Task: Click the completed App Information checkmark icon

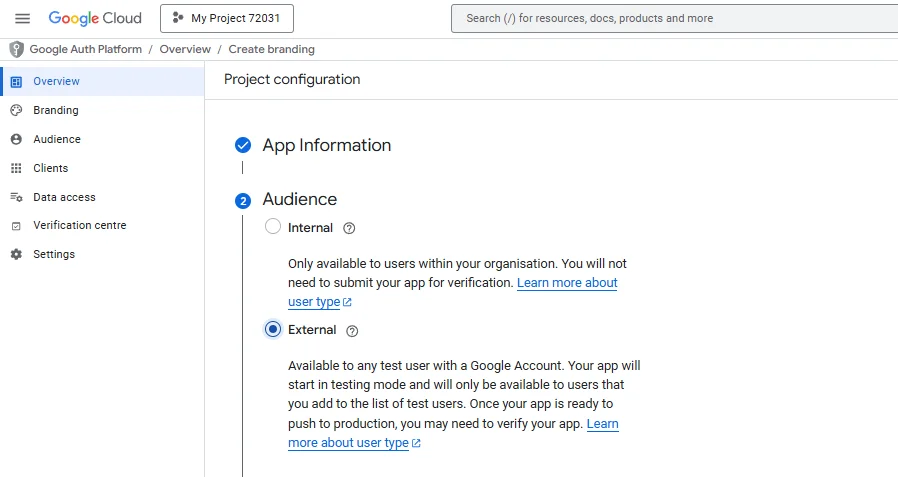Action: (243, 145)
